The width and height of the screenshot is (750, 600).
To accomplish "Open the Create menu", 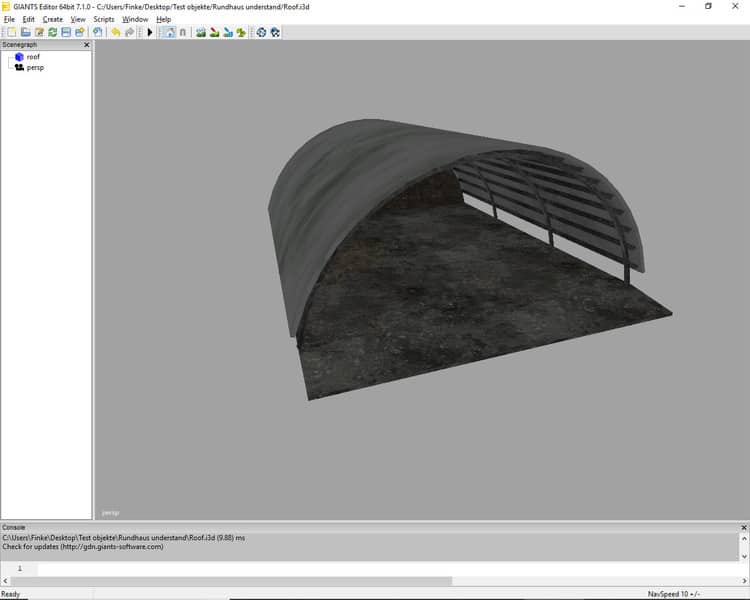I will tap(52, 19).
